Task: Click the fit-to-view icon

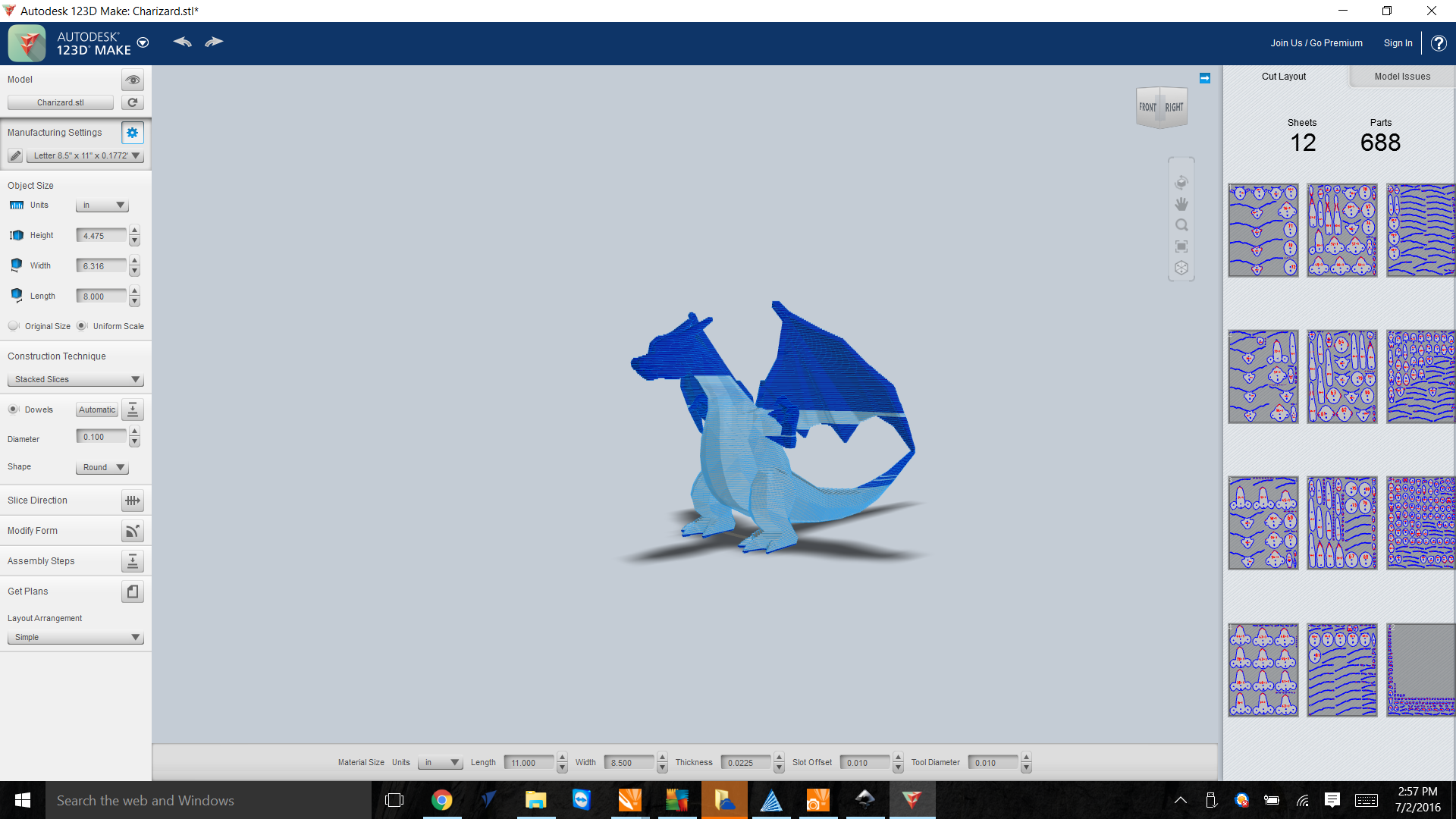Action: 1181,246
